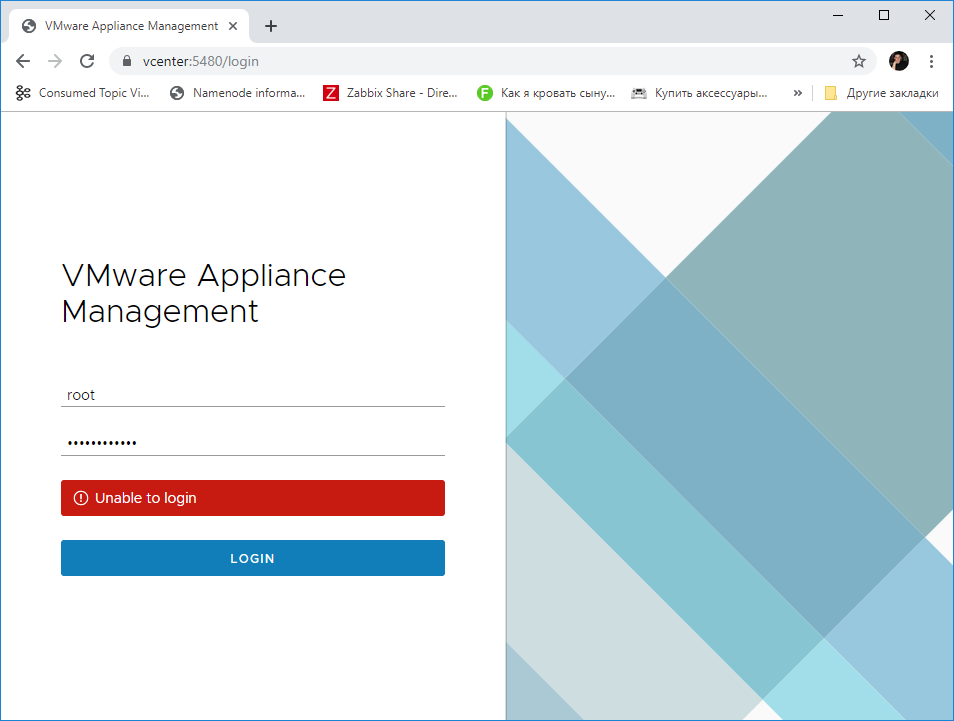Click the browser back arrow
This screenshot has height=721, width=954.
[23, 61]
